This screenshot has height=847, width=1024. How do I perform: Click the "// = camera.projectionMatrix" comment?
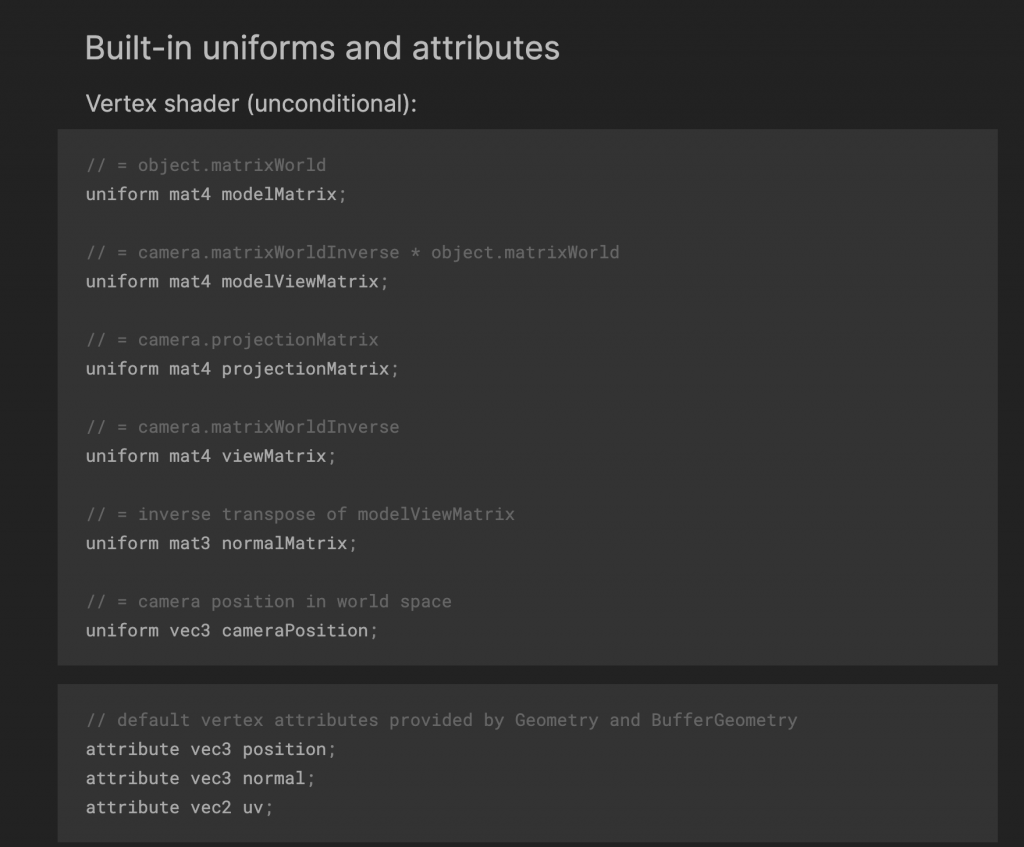coord(232,340)
